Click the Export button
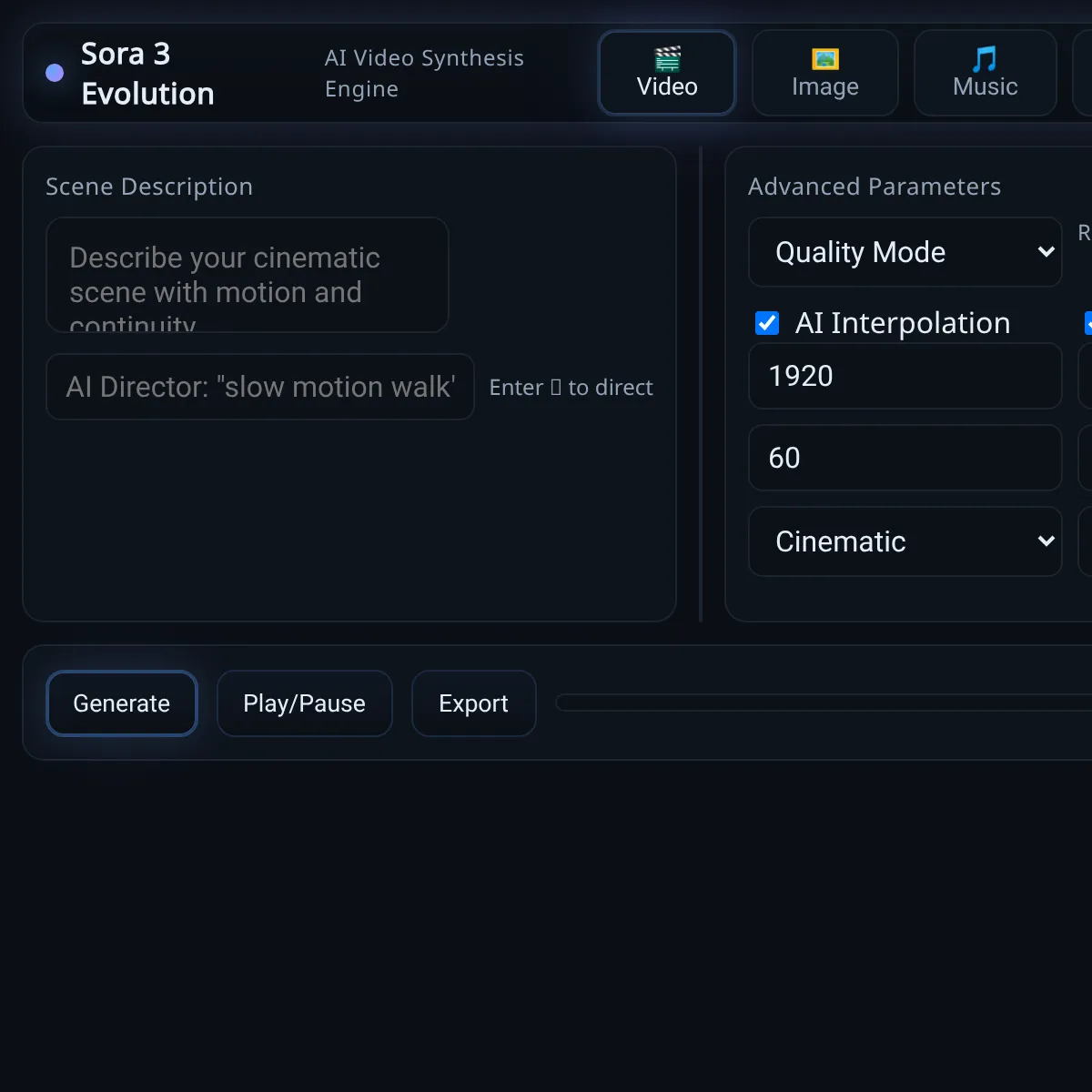 tap(474, 703)
